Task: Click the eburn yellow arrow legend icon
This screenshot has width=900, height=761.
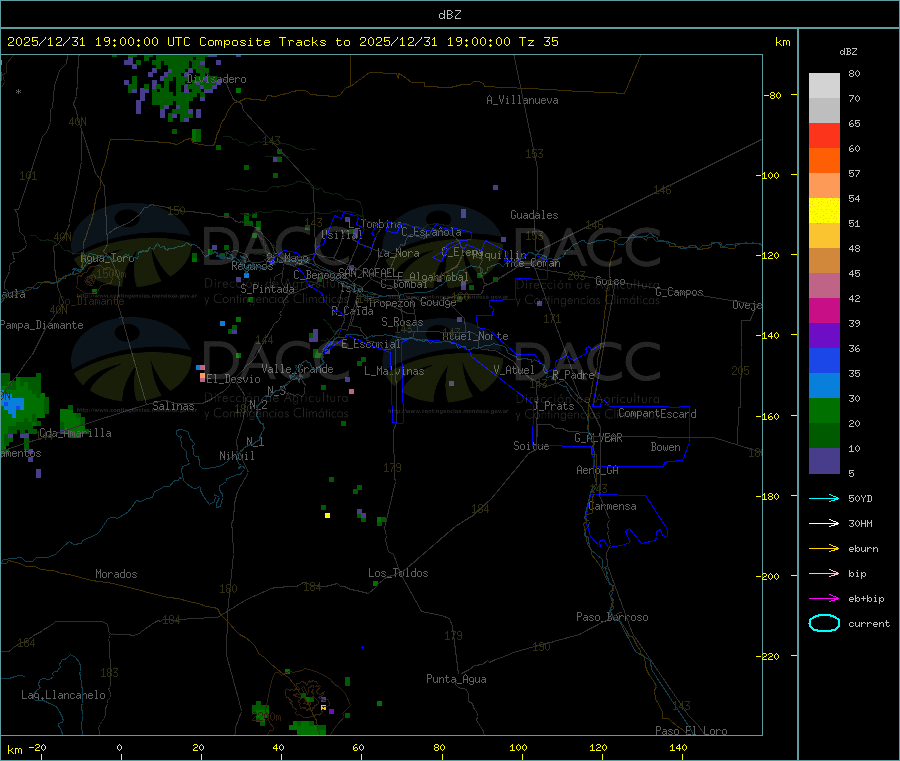Action: point(824,549)
